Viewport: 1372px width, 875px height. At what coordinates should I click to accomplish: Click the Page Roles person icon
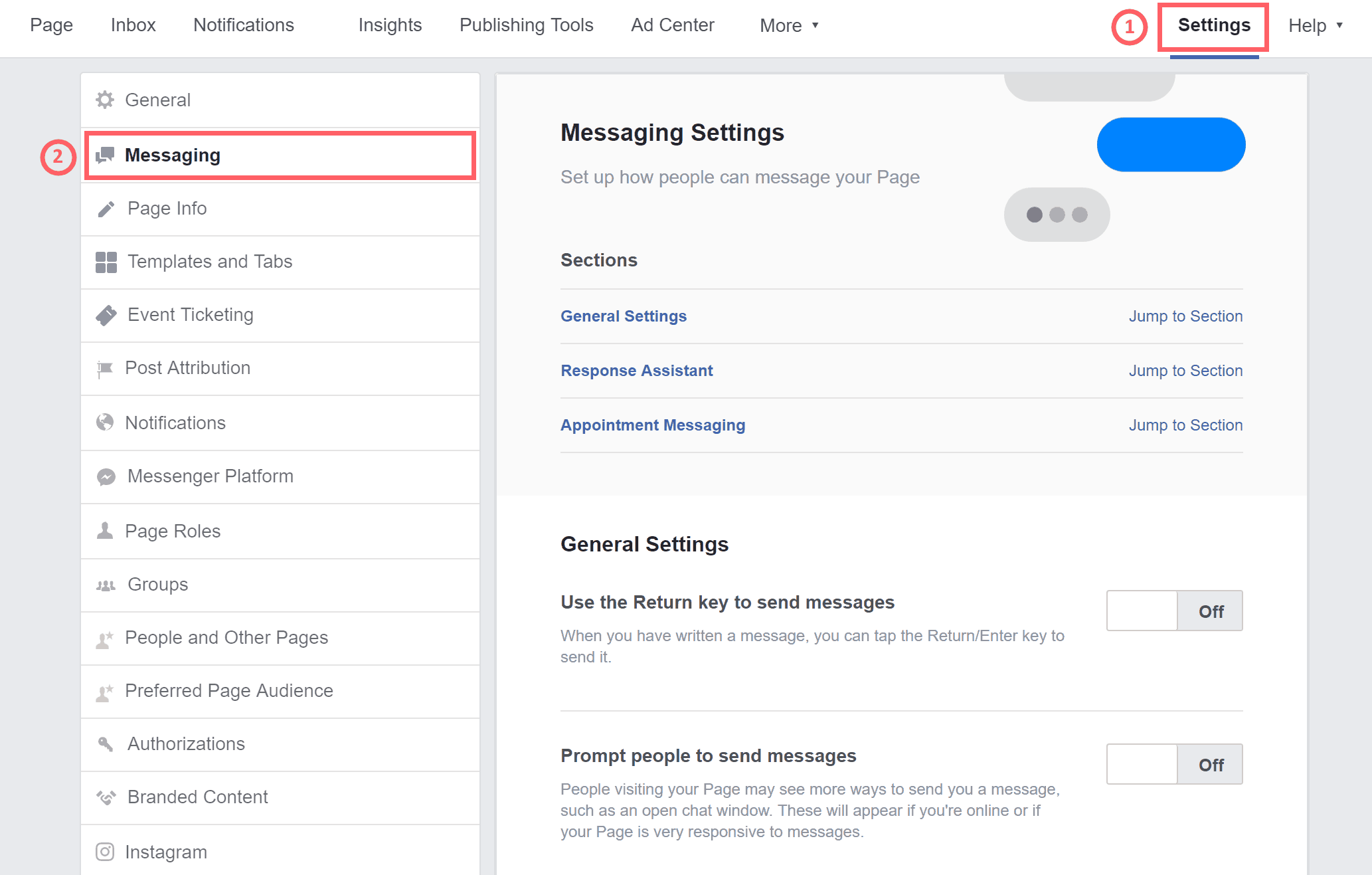(x=106, y=530)
